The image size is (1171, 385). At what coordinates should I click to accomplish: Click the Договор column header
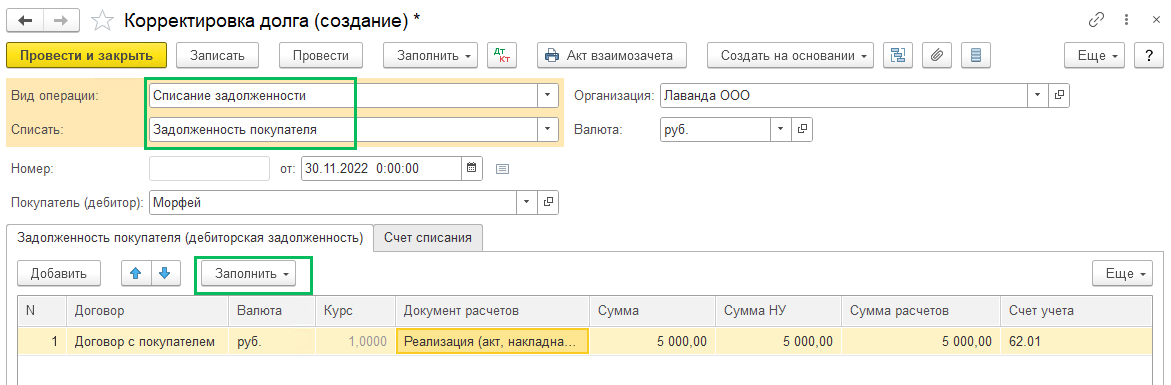click(x=148, y=310)
